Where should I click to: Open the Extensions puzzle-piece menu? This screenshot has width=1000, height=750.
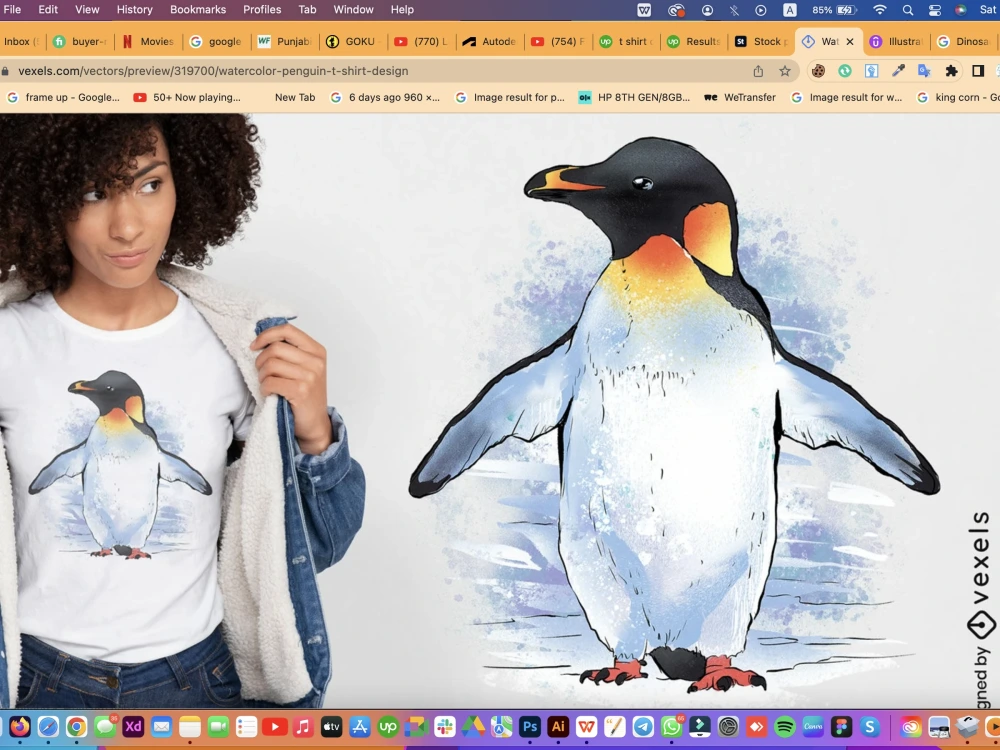951,71
